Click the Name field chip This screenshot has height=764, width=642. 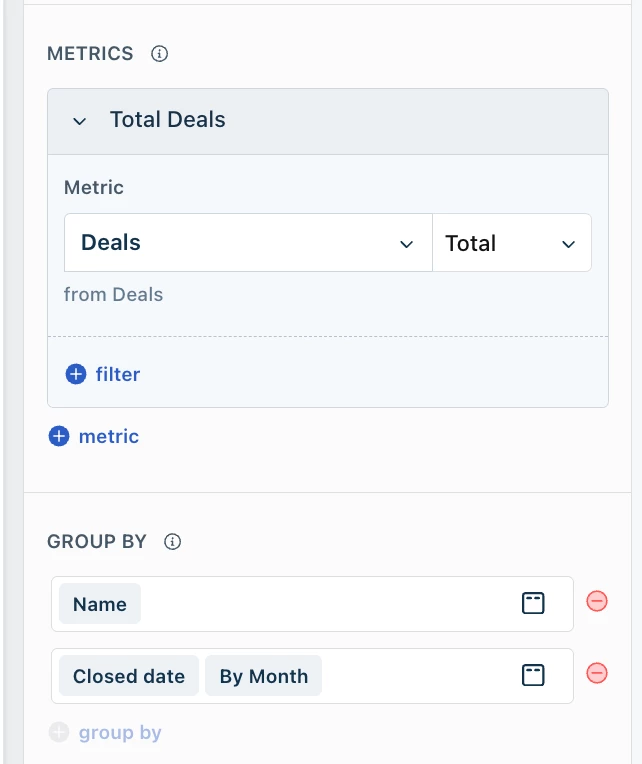click(x=100, y=604)
